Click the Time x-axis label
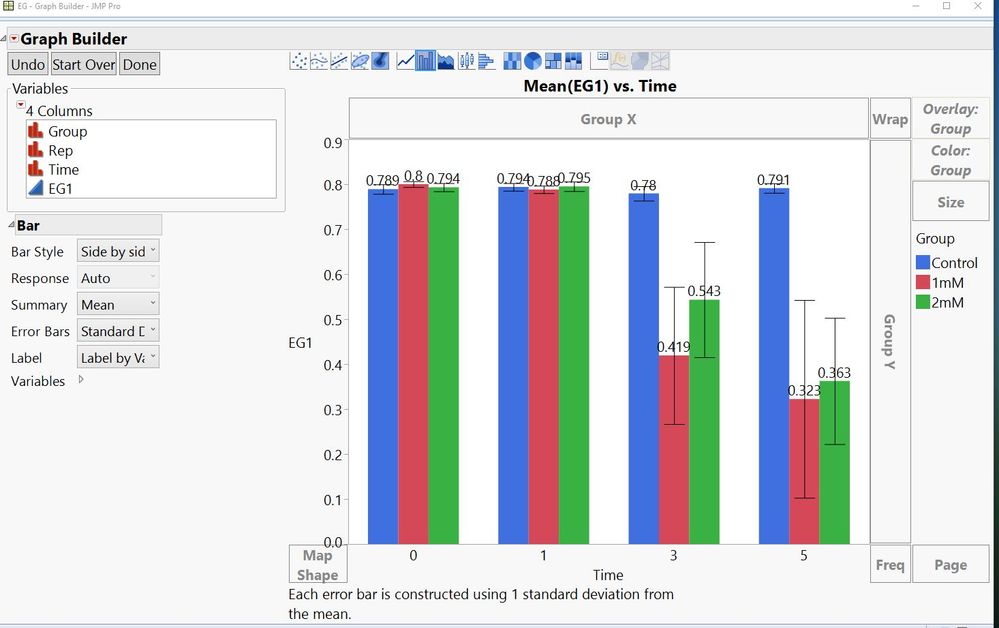Viewport: 999px width, 628px height. tap(608, 574)
